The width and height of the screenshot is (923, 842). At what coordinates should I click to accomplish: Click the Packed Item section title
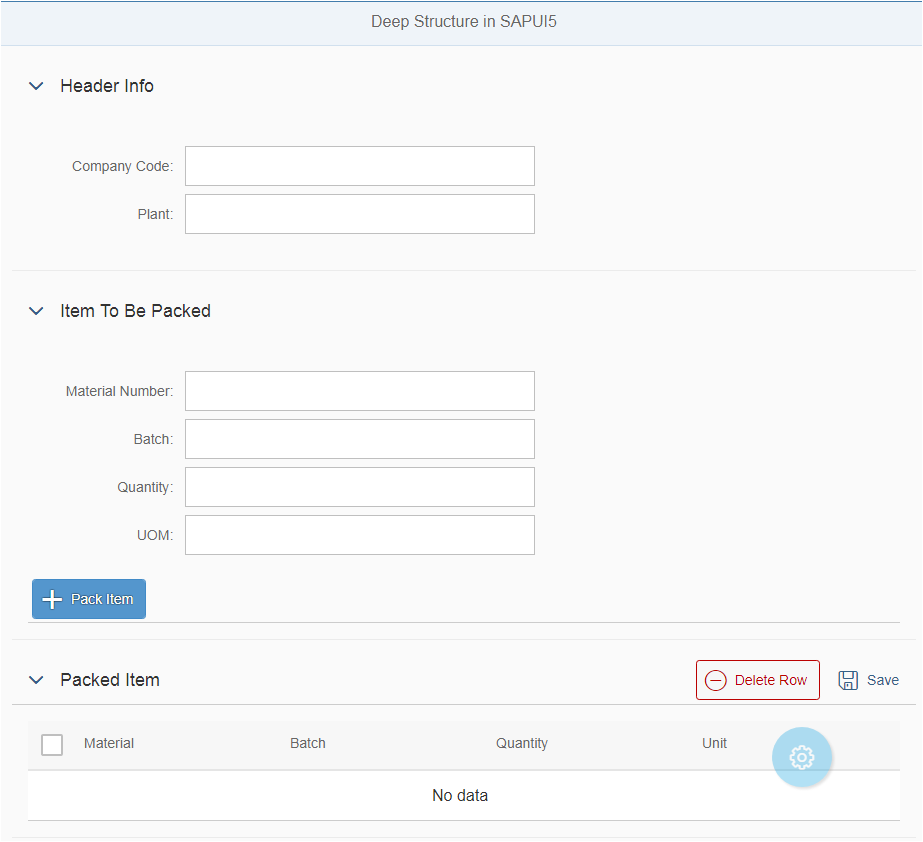110,680
